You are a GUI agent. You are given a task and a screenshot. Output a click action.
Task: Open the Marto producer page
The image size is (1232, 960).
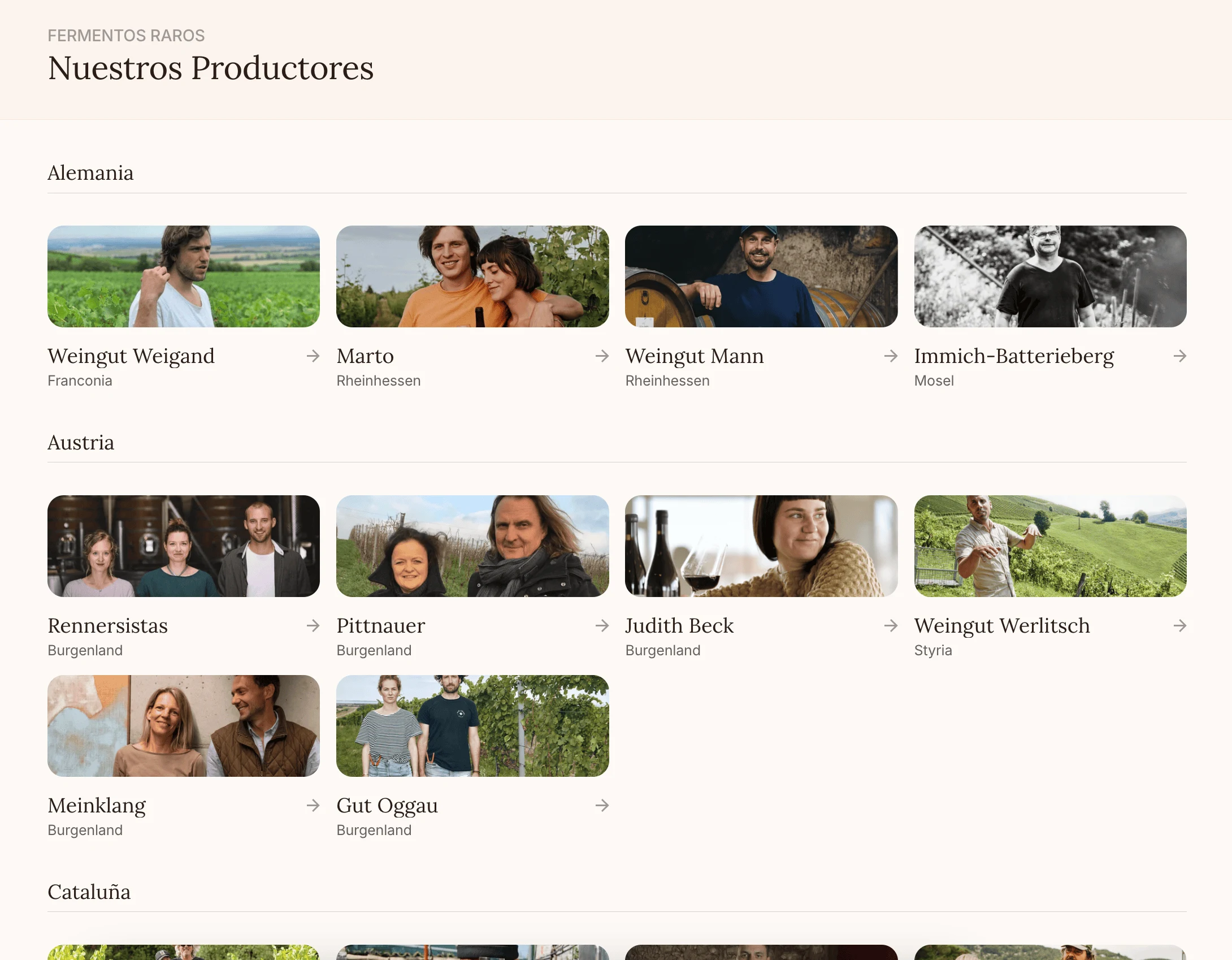[x=365, y=356]
